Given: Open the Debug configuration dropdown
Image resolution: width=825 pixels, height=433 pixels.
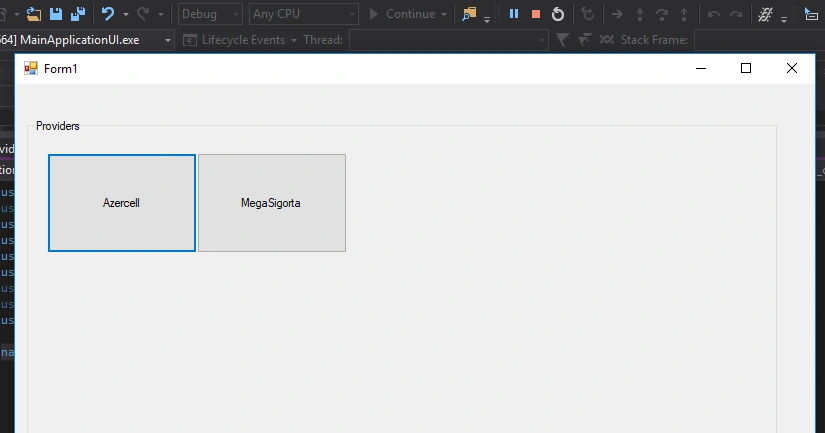Looking at the screenshot, I should pyautogui.click(x=210, y=14).
